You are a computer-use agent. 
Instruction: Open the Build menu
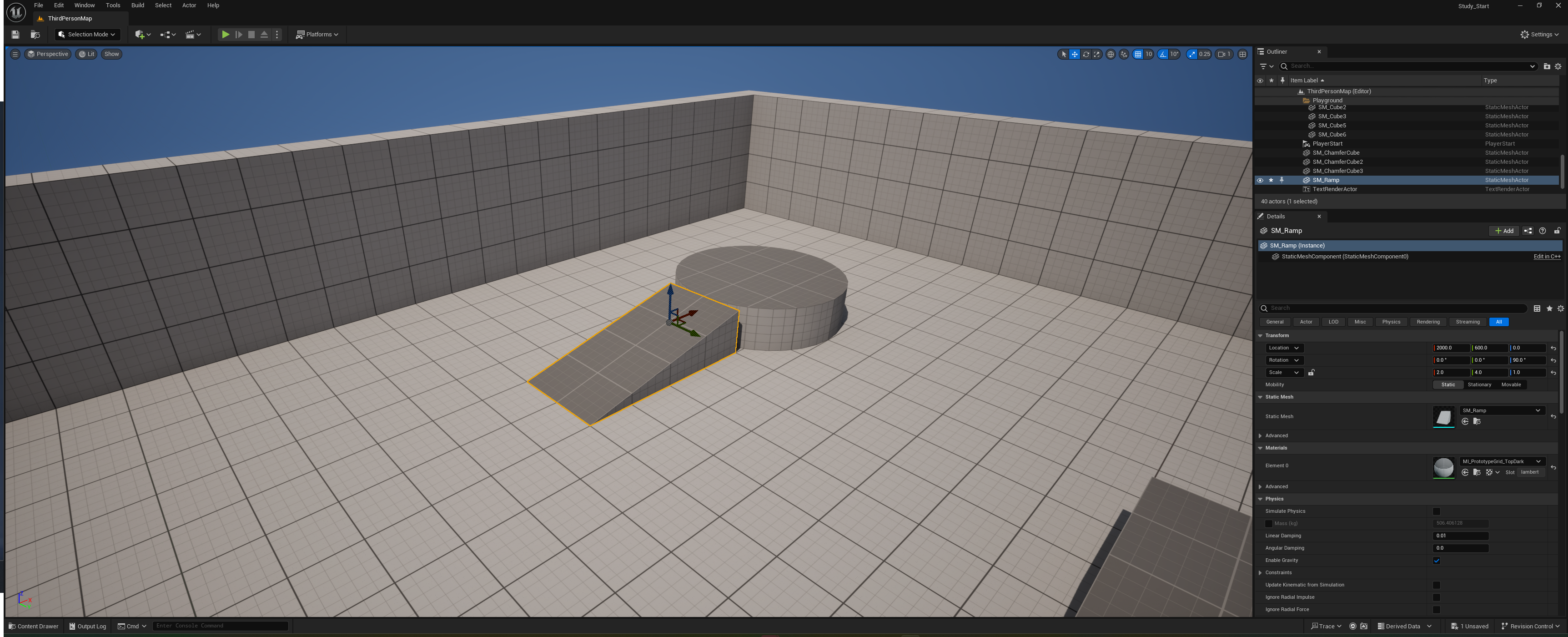(138, 5)
